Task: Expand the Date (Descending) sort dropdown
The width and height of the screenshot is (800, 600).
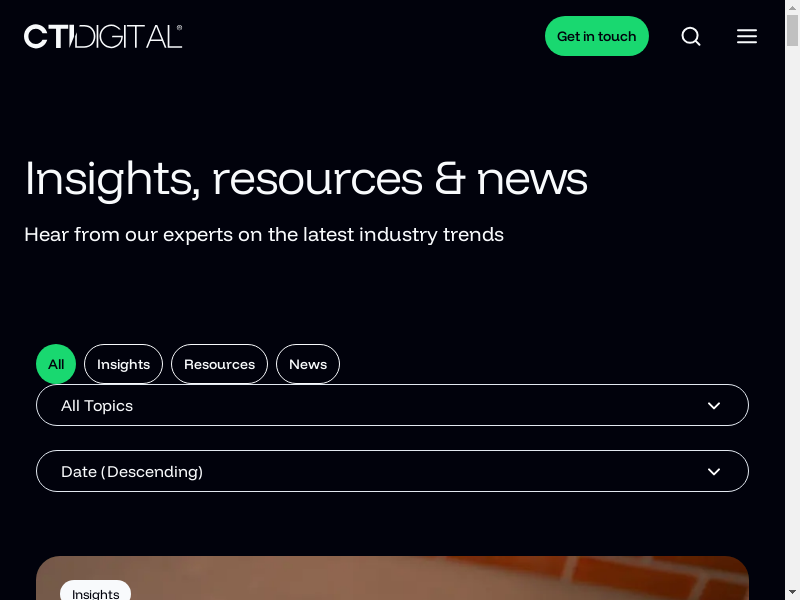Action: tap(392, 471)
